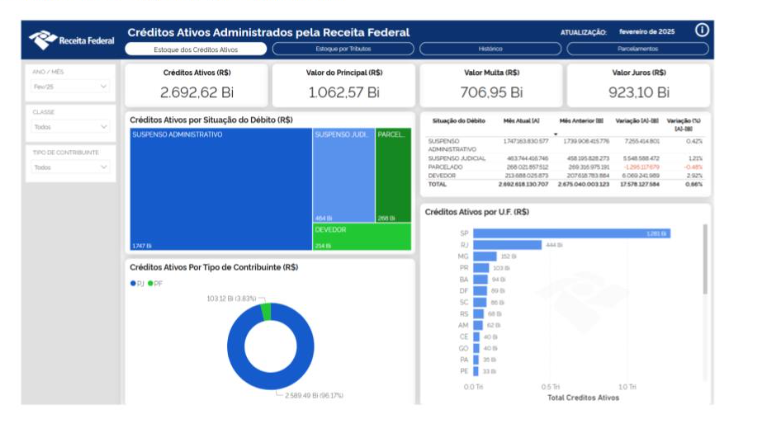Expand the CLASSE filter dropdown

(69, 127)
